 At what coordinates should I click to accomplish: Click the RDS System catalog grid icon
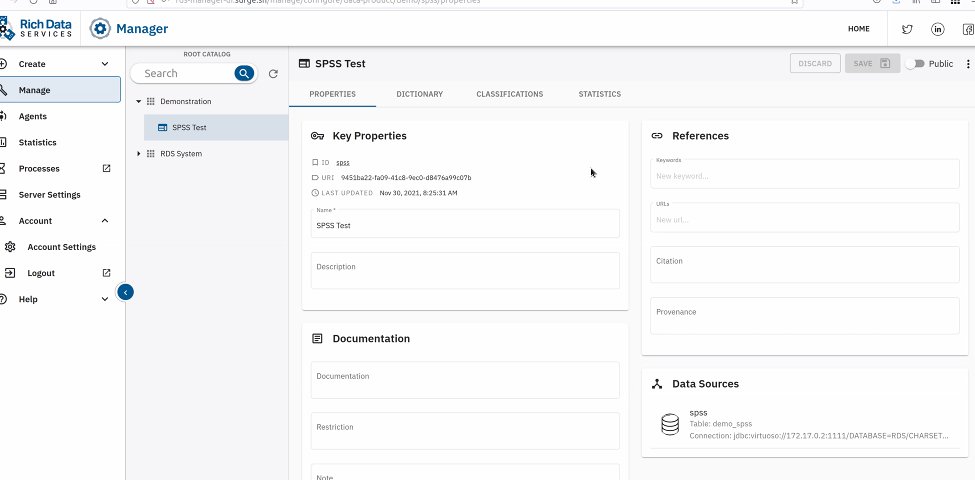[150, 154]
